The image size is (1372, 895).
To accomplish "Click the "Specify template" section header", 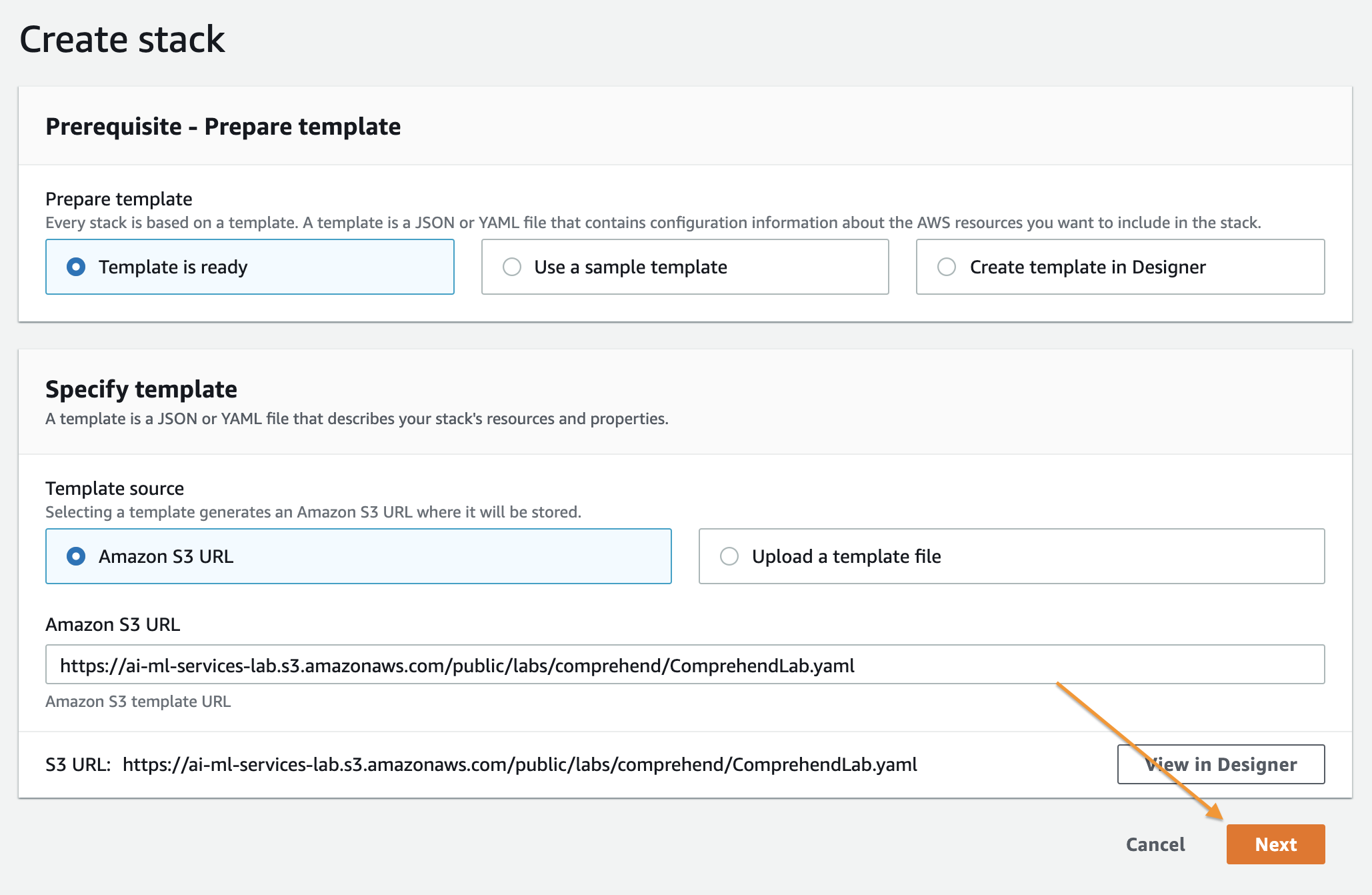I will pyautogui.click(x=141, y=389).
